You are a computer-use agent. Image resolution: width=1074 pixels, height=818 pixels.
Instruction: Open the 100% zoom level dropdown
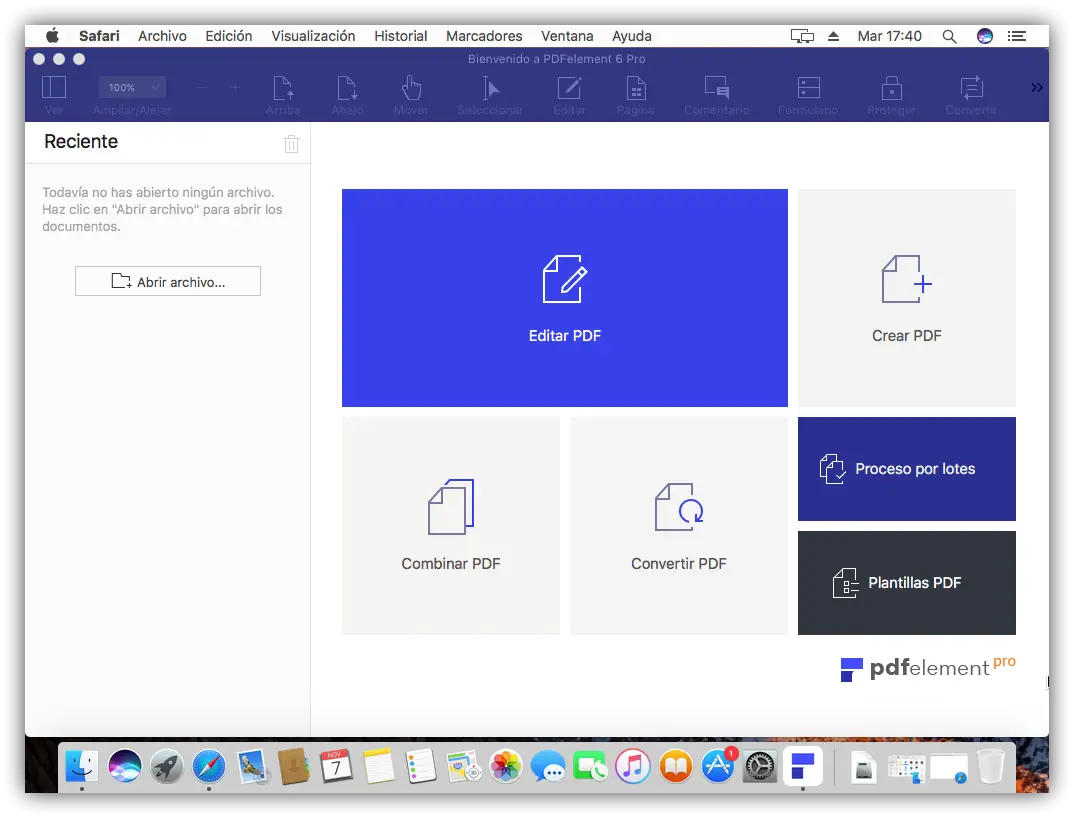pos(132,88)
